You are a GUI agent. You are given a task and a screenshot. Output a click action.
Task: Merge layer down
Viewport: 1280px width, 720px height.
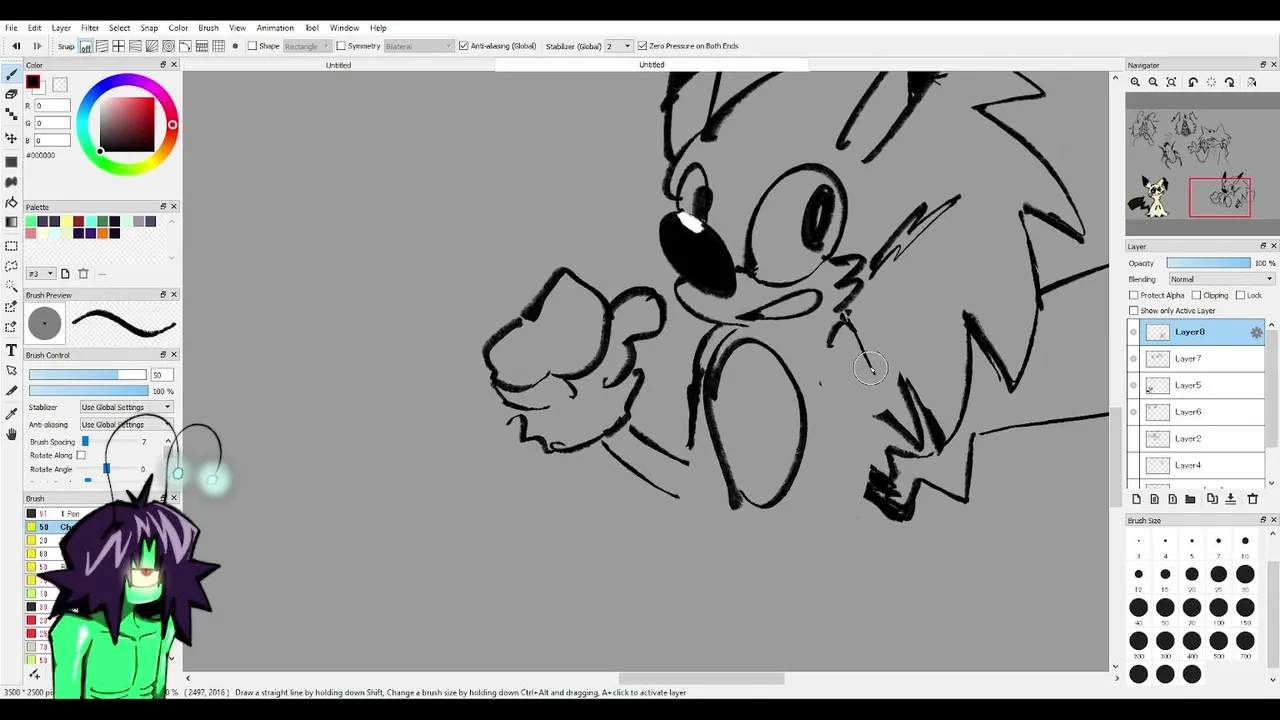pyautogui.click(x=1231, y=499)
